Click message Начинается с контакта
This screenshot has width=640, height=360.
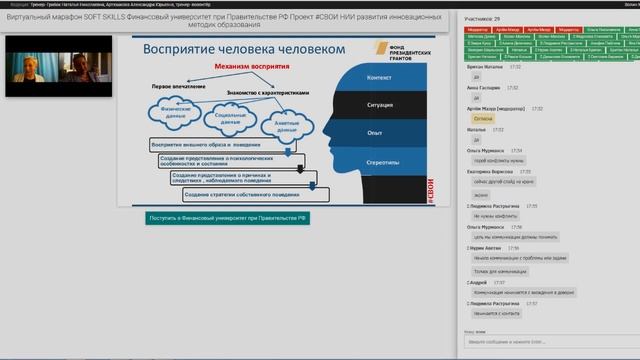tap(496, 314)
